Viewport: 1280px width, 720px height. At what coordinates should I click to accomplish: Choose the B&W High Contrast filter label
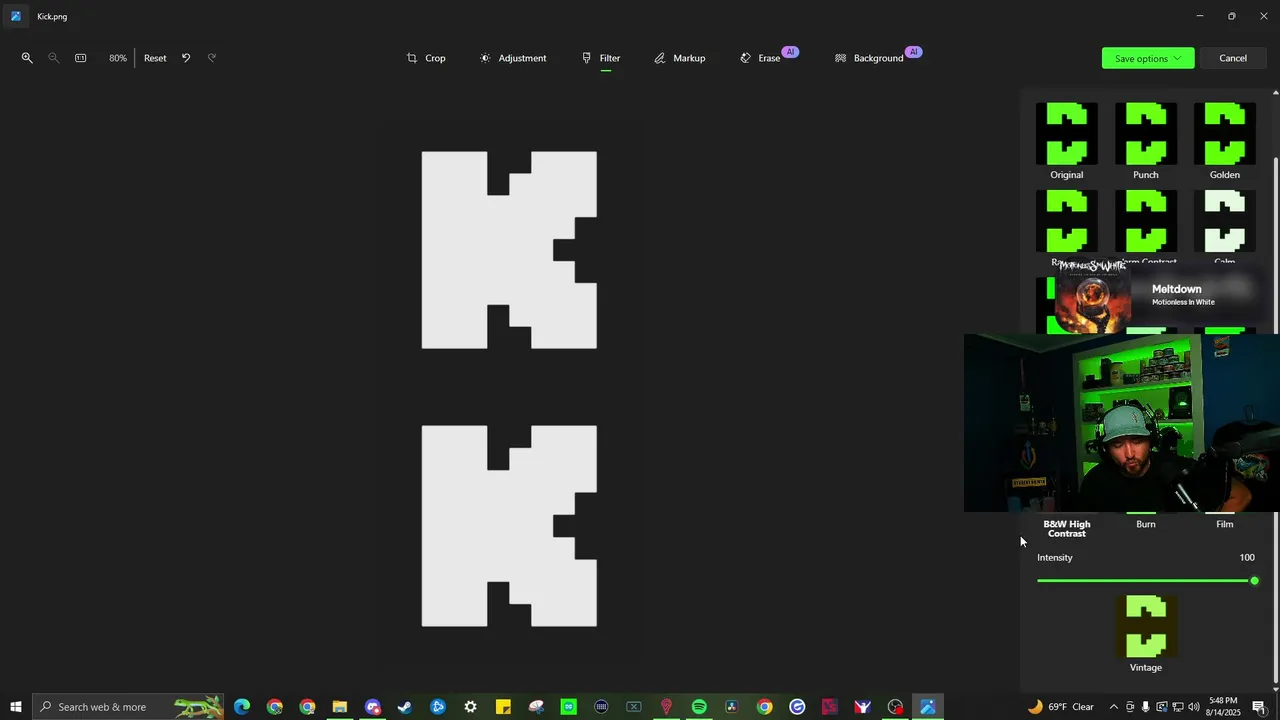(1067, 529)
